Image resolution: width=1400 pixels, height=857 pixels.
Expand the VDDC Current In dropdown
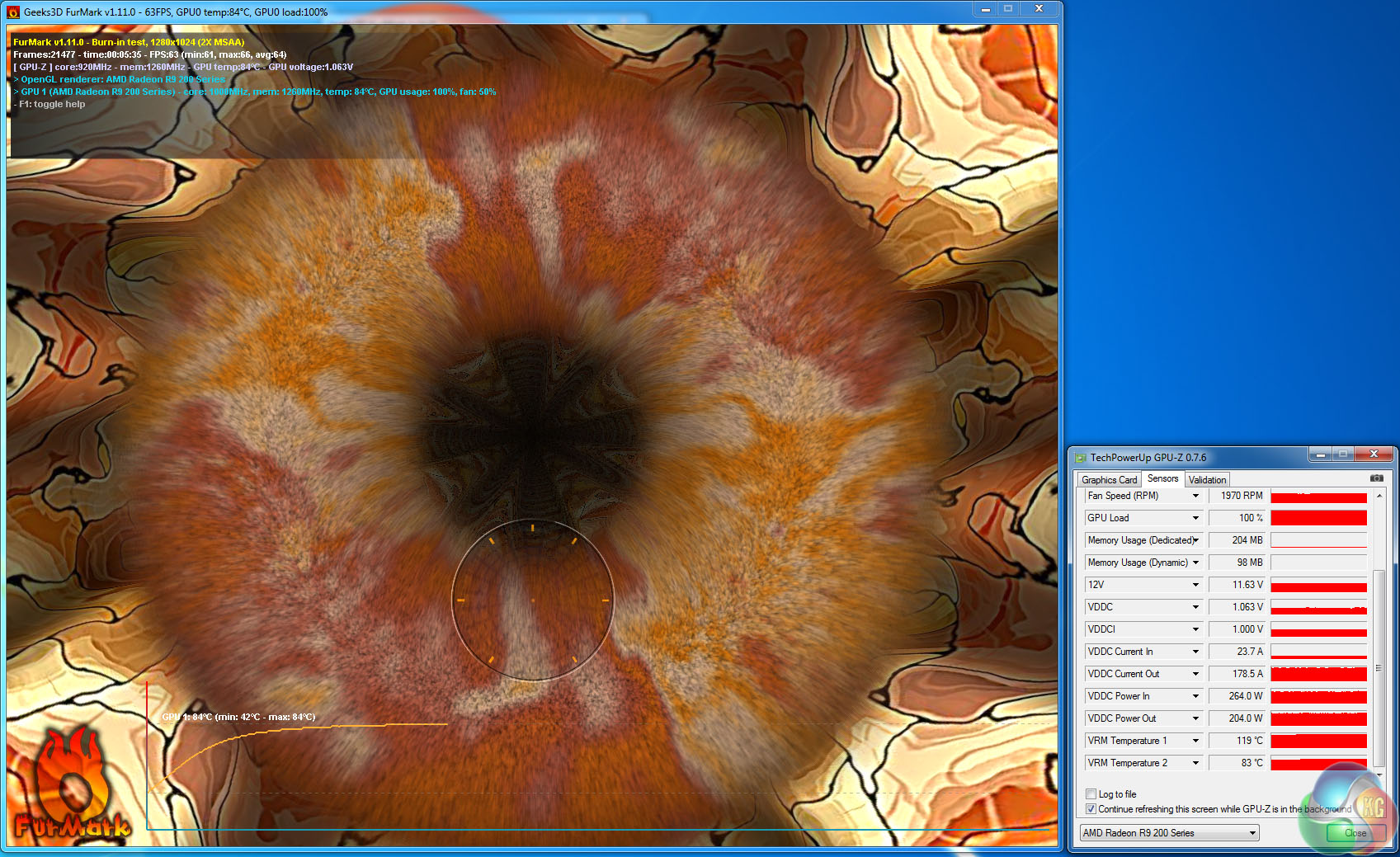[x=1195, y=652]
